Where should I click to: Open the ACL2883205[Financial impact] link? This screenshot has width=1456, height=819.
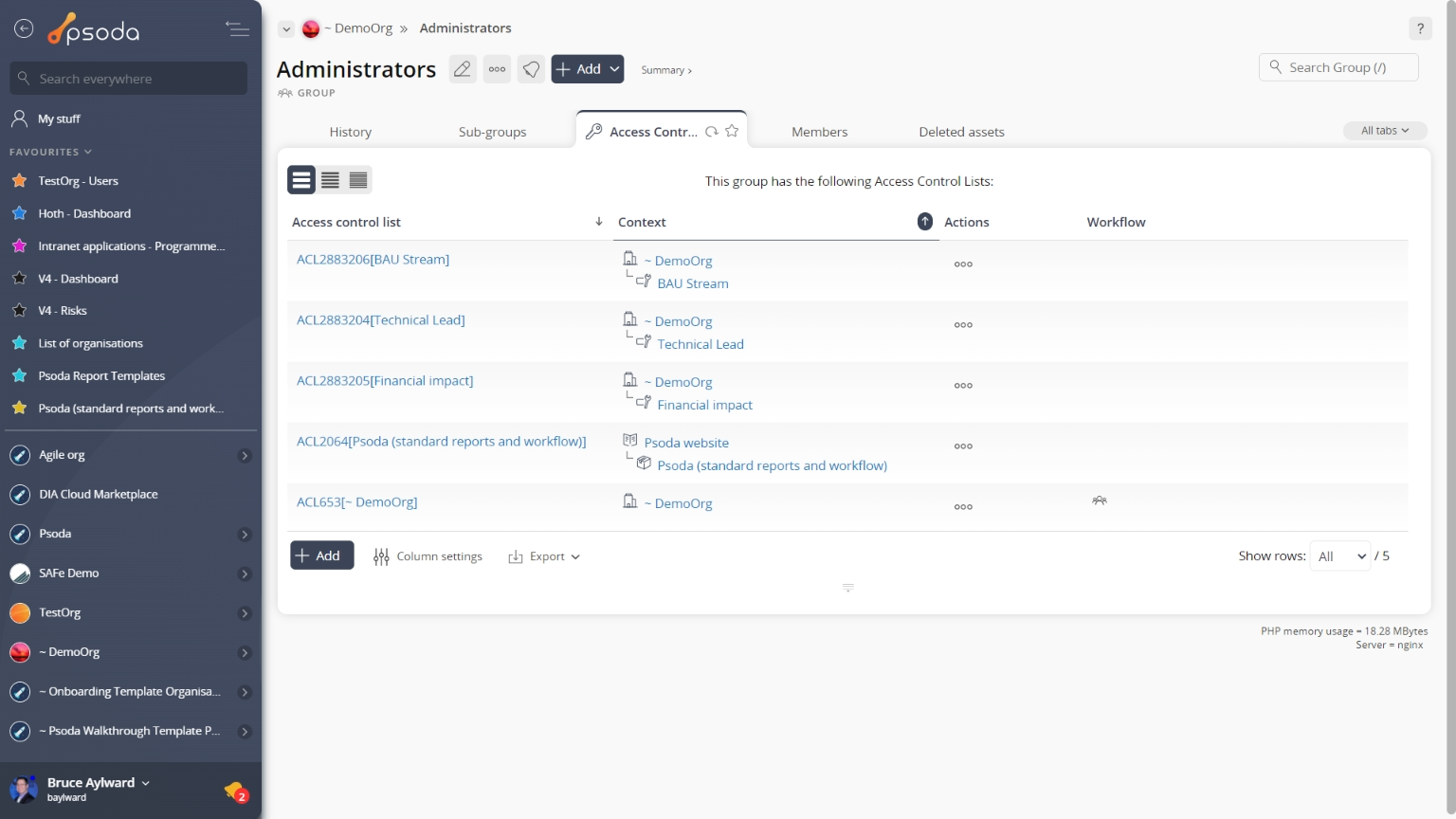tap(385, 380)
